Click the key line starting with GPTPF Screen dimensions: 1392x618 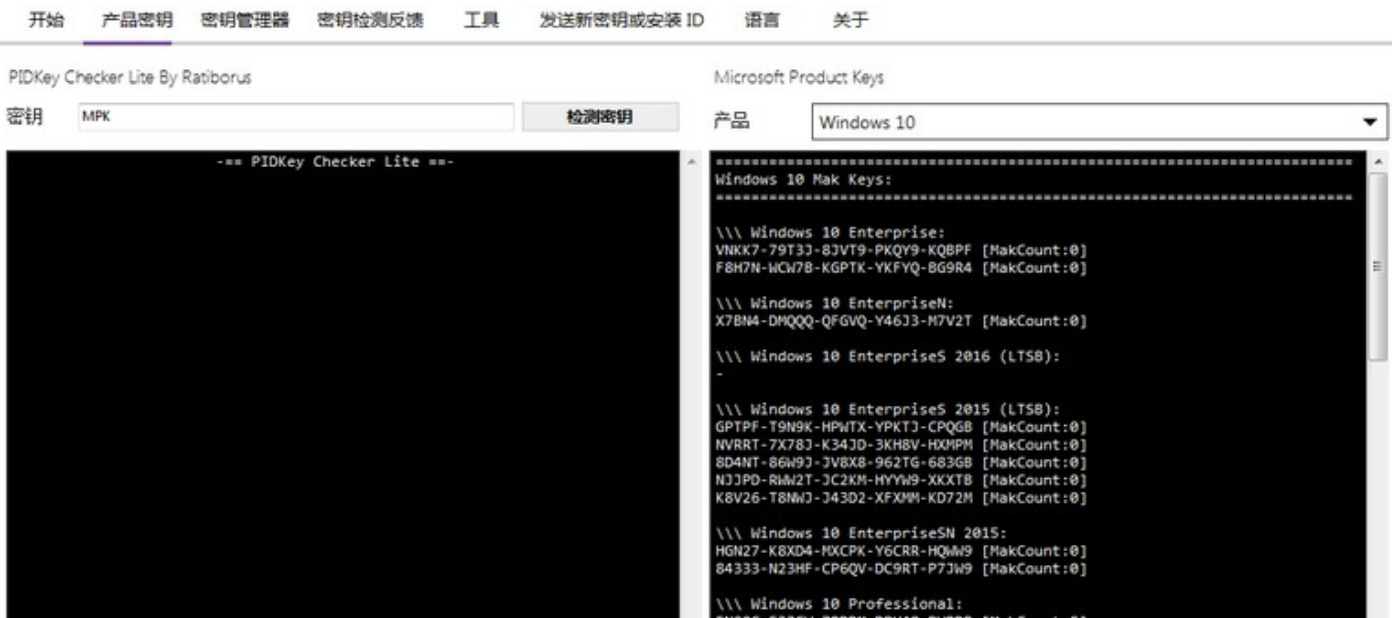coord(901,427)
